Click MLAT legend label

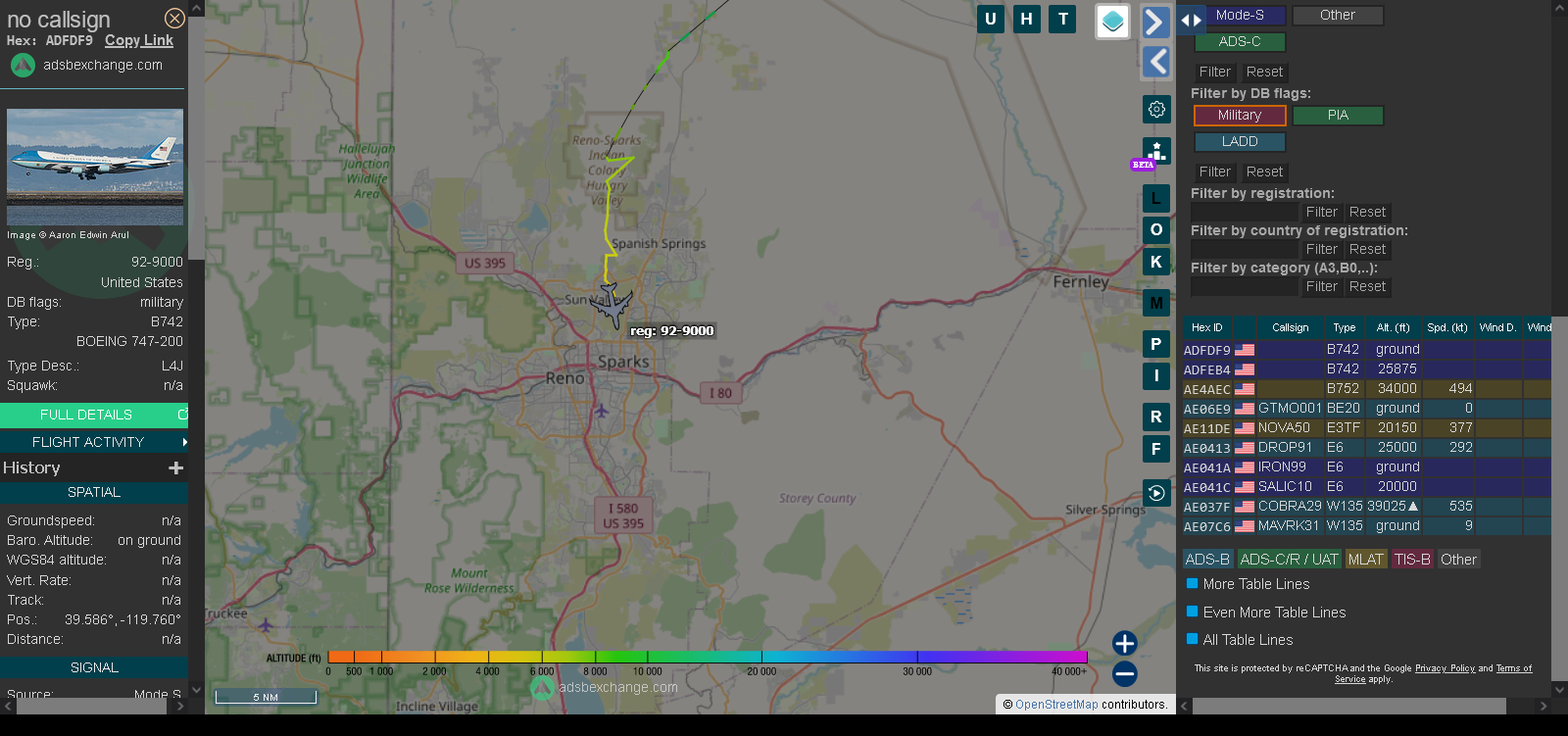tap(1366, 560)
